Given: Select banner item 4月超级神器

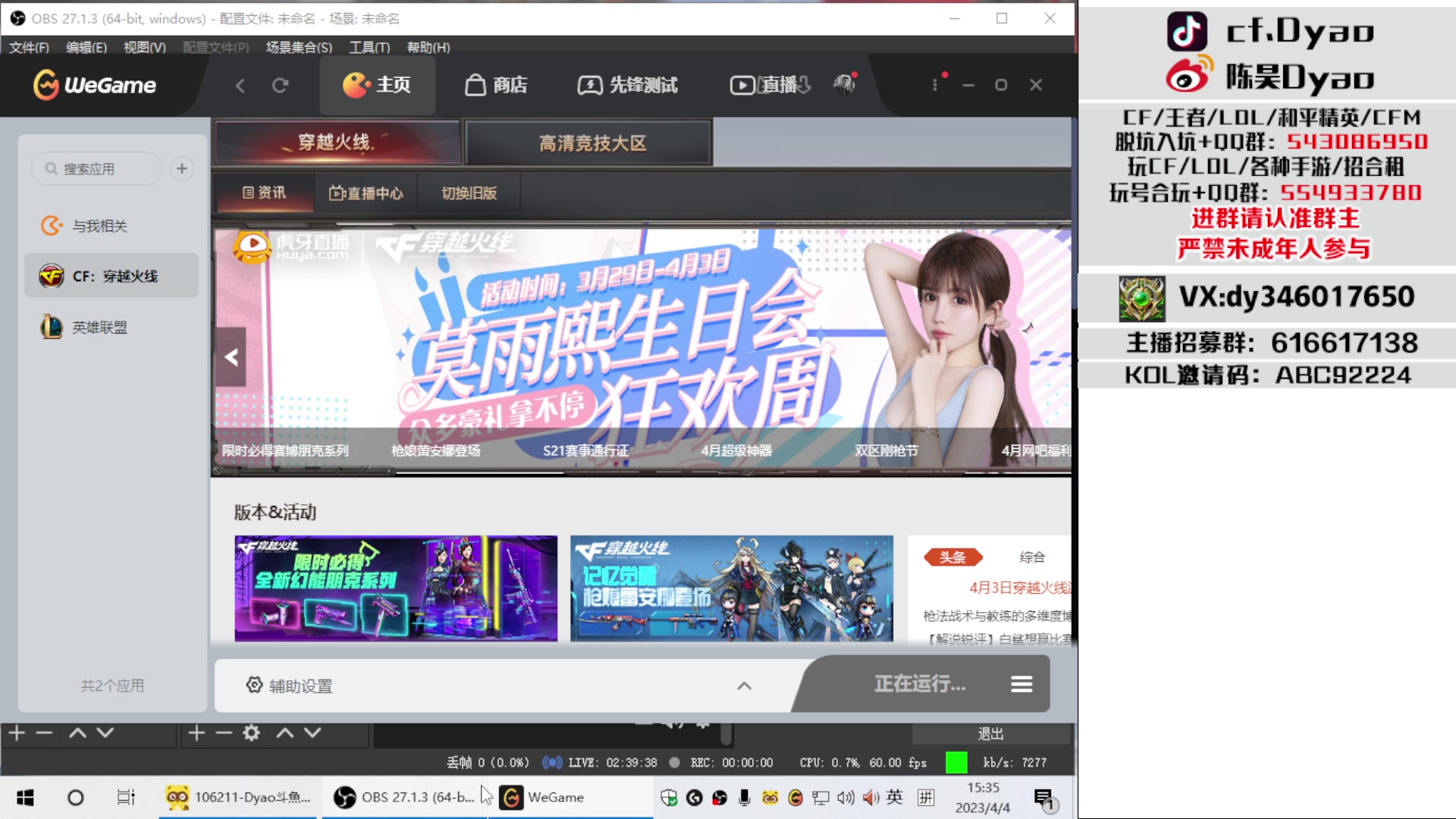Looking at the screenshot, I should [x=736, y=450].
